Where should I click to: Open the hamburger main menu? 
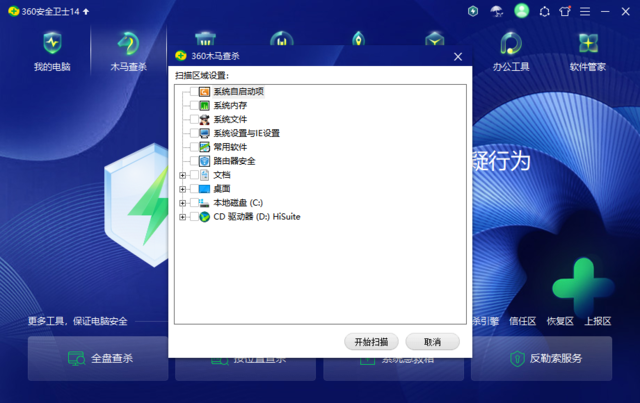point(585,11)
